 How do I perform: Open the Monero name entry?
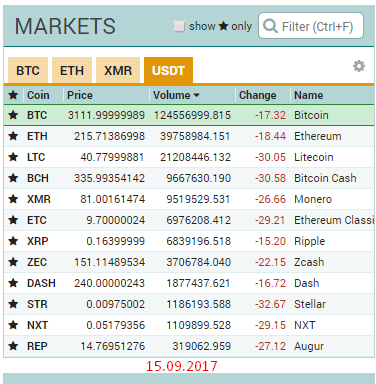[313, 199]
